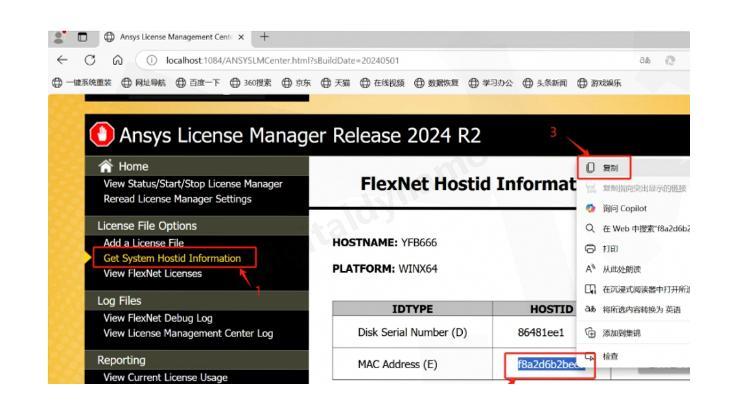Click the magnifier search icon in context menu
The image size is (737, 414).
(590, 228)
